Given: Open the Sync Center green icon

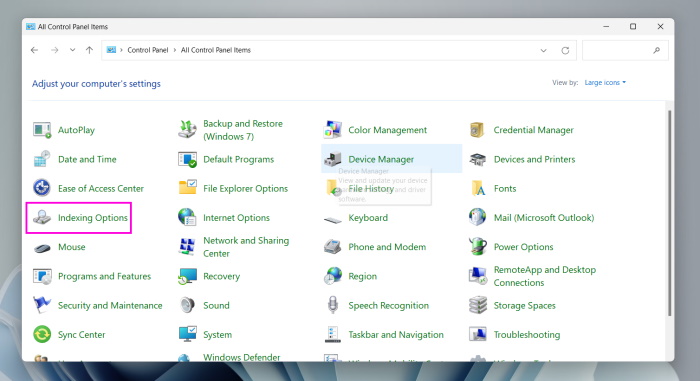Looking at the screenshot, I should click(42, 335).
